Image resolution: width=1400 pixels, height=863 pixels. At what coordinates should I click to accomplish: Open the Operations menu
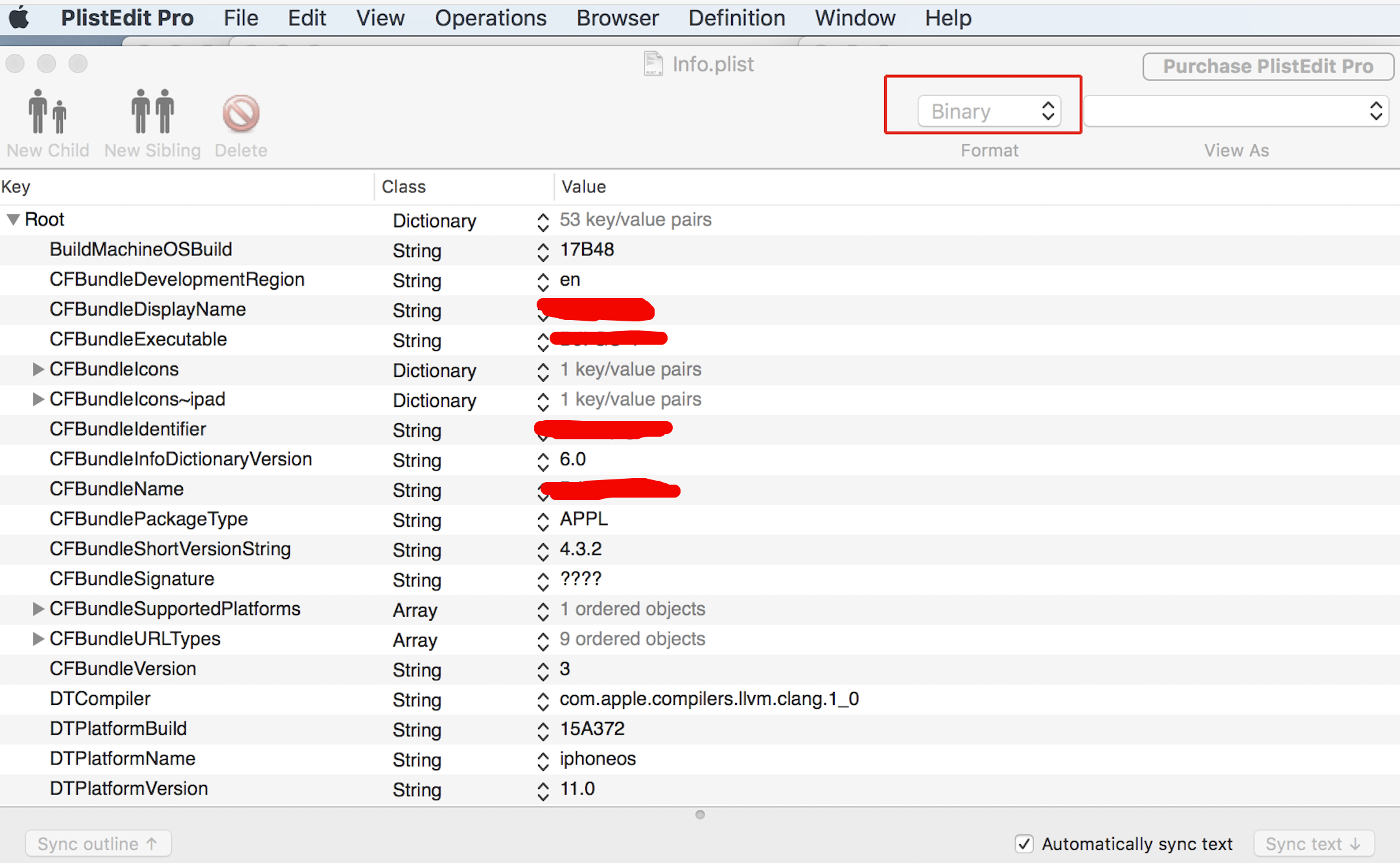(x=491, y=17)
